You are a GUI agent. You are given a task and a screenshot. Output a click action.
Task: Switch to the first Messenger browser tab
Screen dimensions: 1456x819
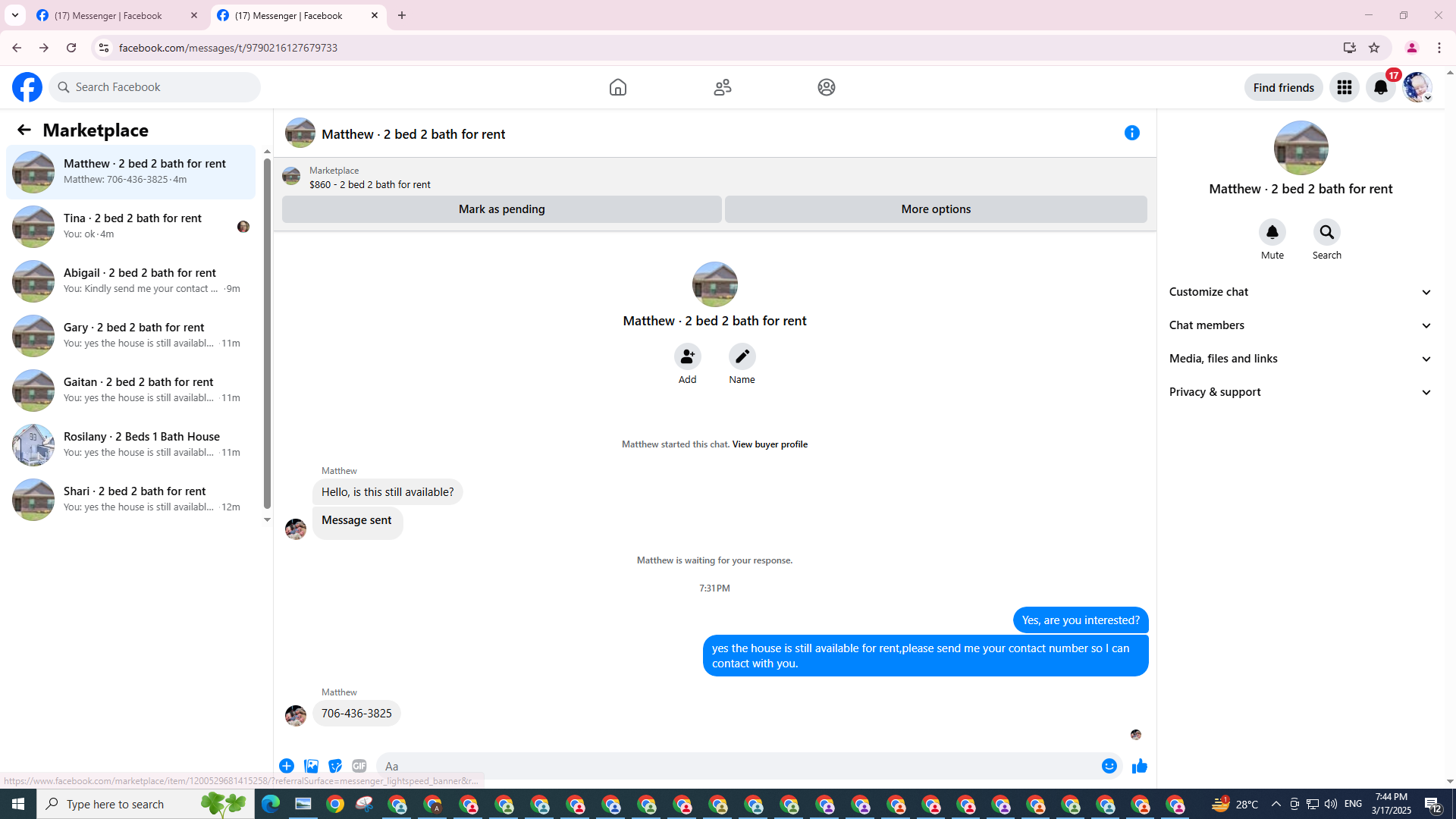click(118, 15)
